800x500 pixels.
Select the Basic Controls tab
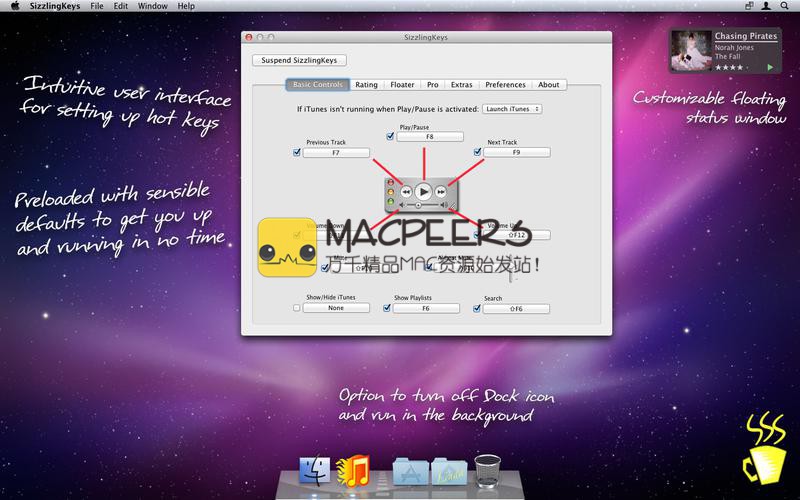click(317, 85)
